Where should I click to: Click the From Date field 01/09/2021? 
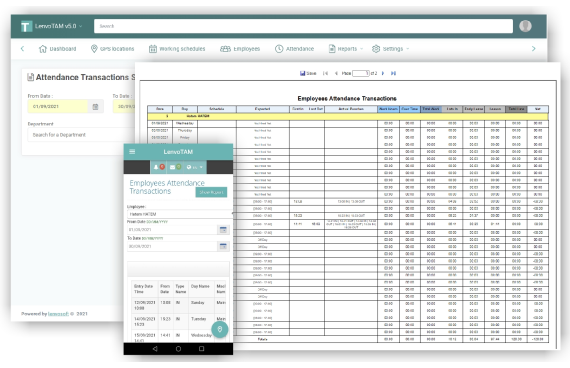point(58,107)
